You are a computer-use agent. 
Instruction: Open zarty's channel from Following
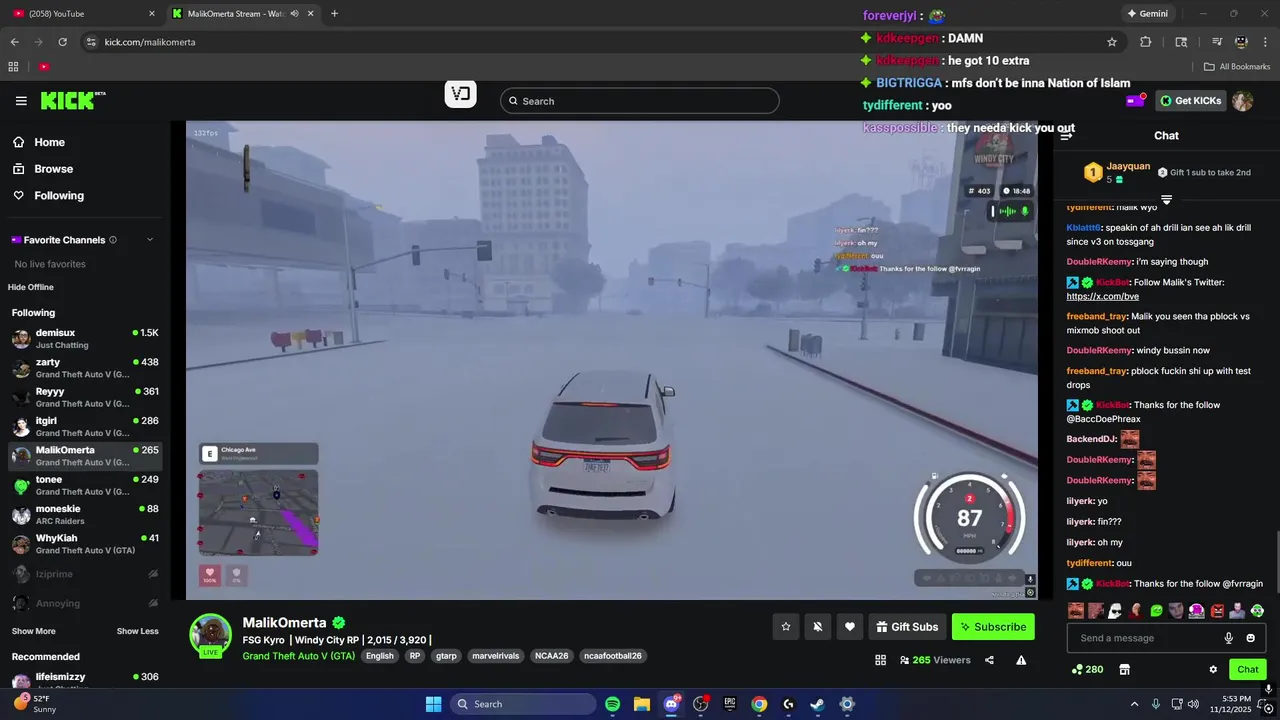click(x=85, y=368)
